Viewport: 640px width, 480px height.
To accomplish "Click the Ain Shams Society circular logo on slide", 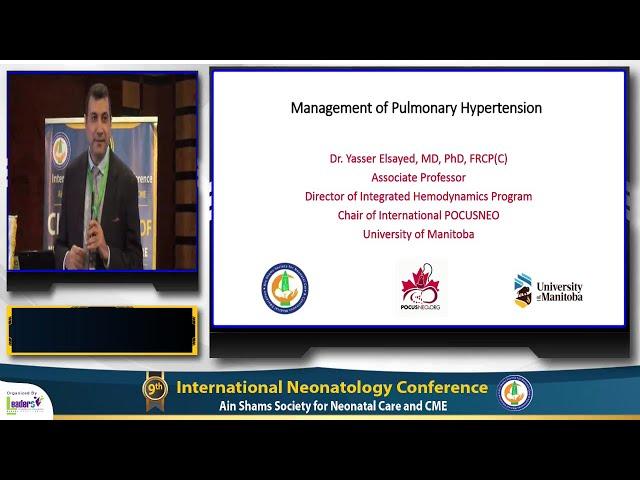I will pyautogui.click(x=285, y=288).
